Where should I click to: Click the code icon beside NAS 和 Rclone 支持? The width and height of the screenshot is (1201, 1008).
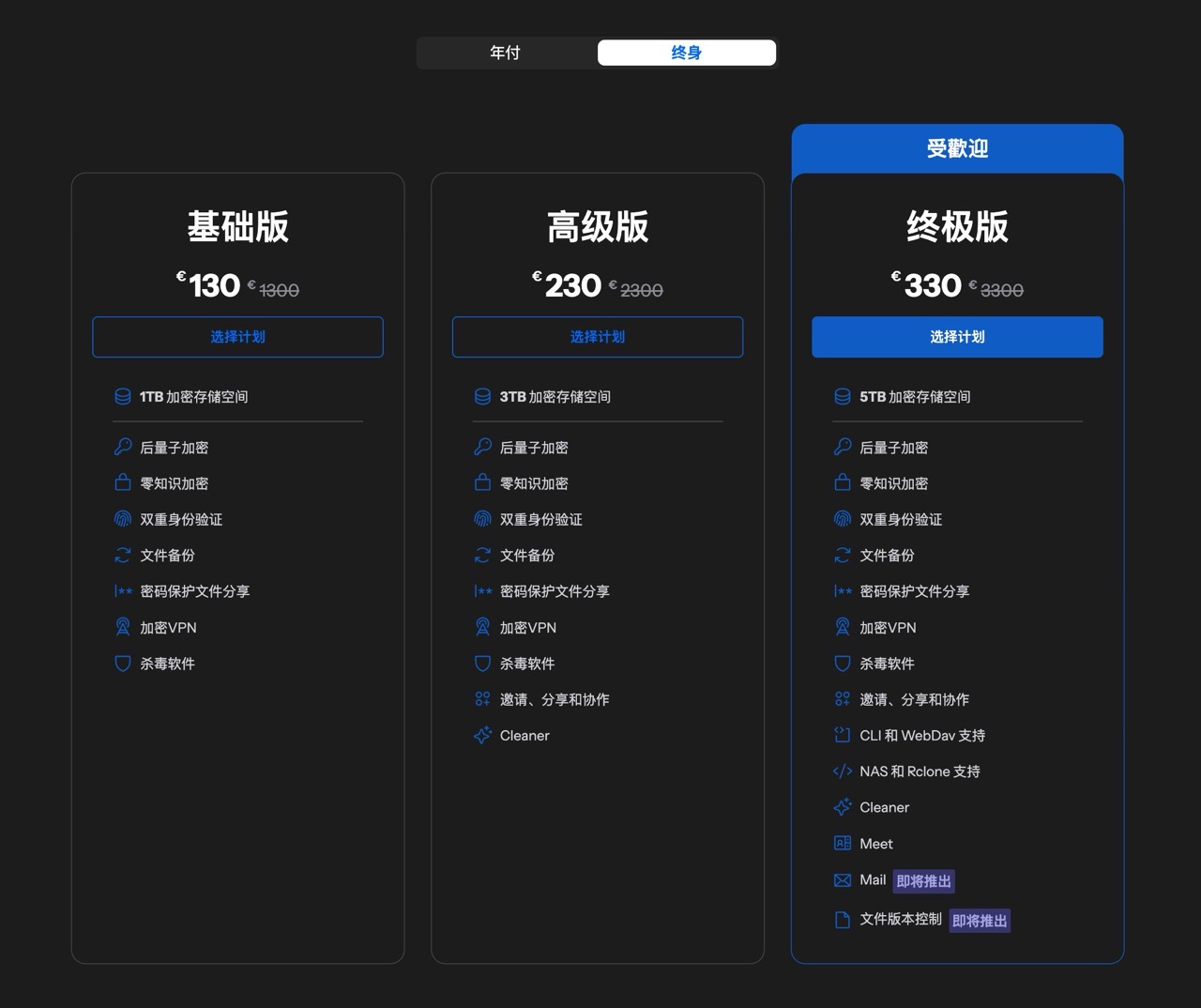[x=842, y=771]
